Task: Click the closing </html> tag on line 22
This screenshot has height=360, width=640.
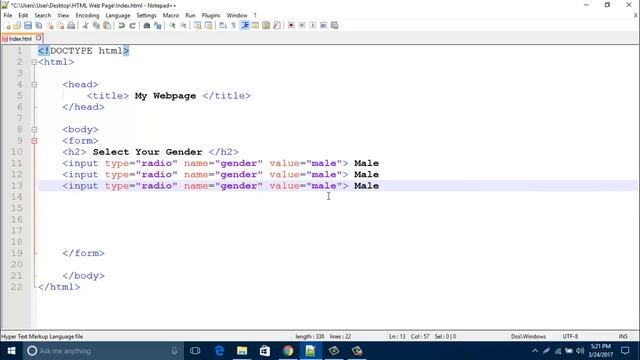Action: [x=59, y=287]
